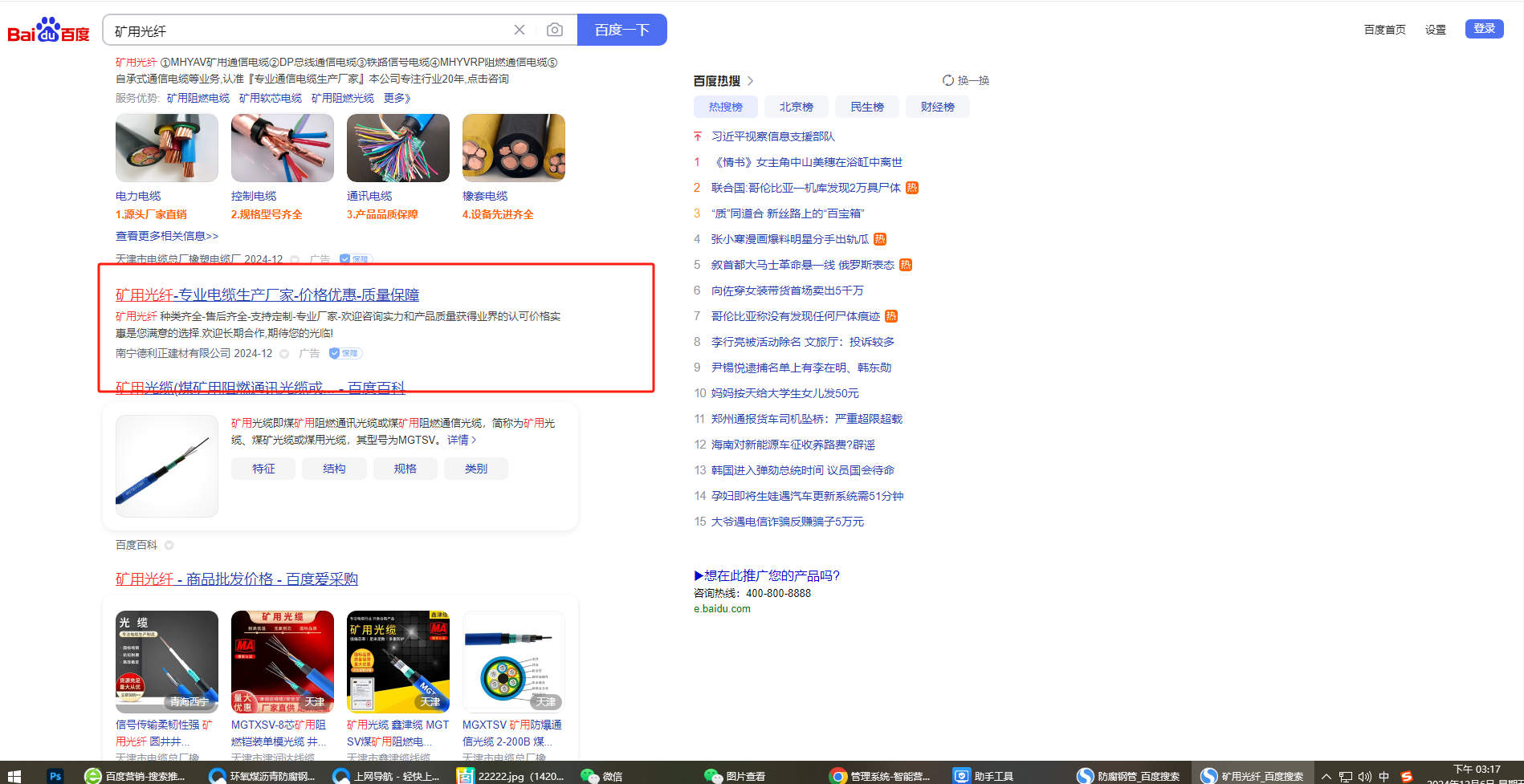Image resolution: width=1524 pixels, height=784 pixels.
Task: Click the 登录 login button
Action: pyautogui.click(x=1484, y=29)
